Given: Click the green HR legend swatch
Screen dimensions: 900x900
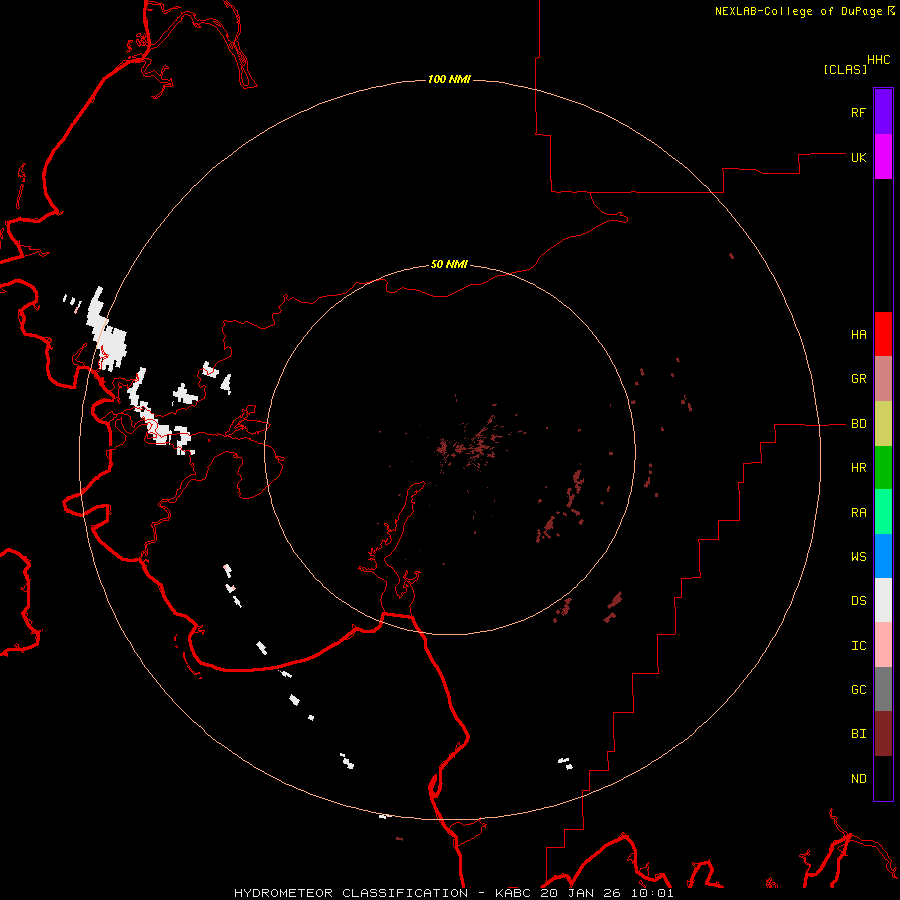Looking at the screenshot, I should 883,467.
